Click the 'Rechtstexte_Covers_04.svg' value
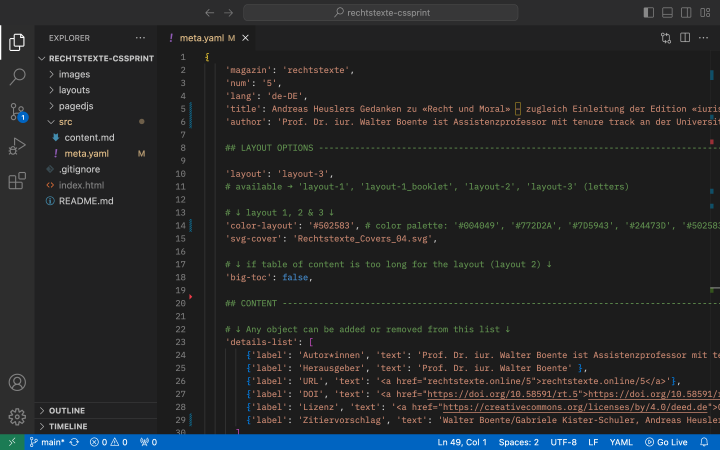The image size is (720, 450). coord(363,239)
